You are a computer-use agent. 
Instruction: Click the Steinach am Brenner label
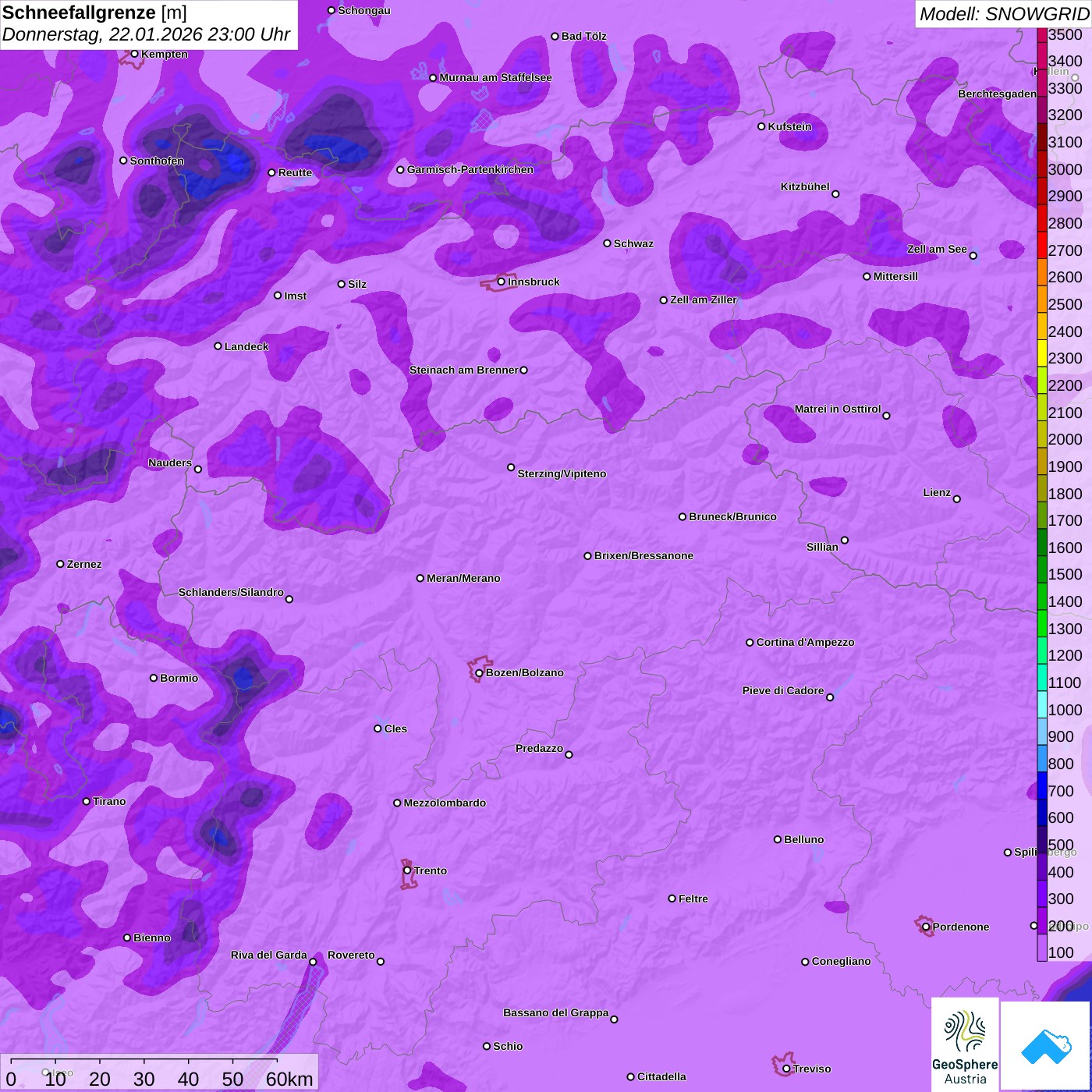[x=463, y=370]
